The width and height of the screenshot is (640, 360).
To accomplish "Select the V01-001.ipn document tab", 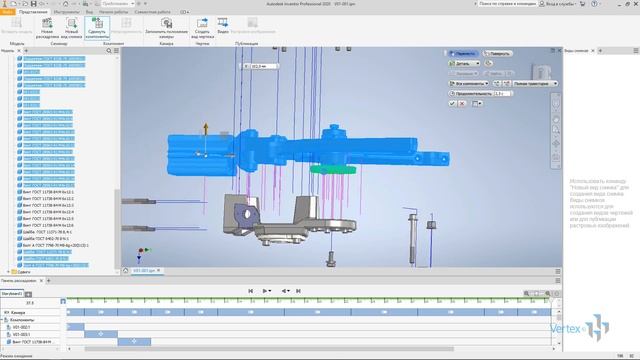I will pyautogui.click(x=144, y=271).
